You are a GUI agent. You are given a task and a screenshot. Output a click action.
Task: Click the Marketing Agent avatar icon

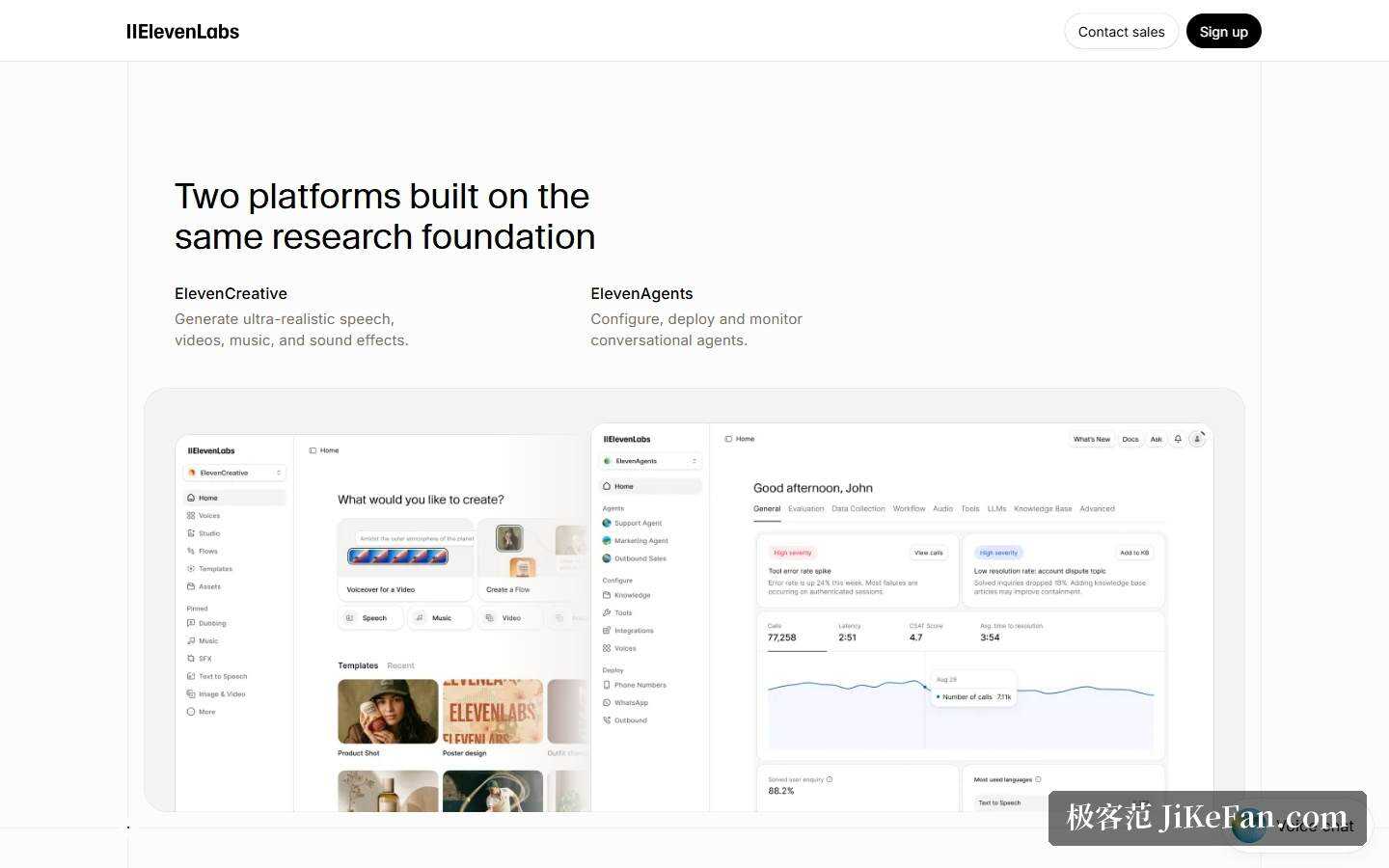pyautogui.click(x=607, y=541)
